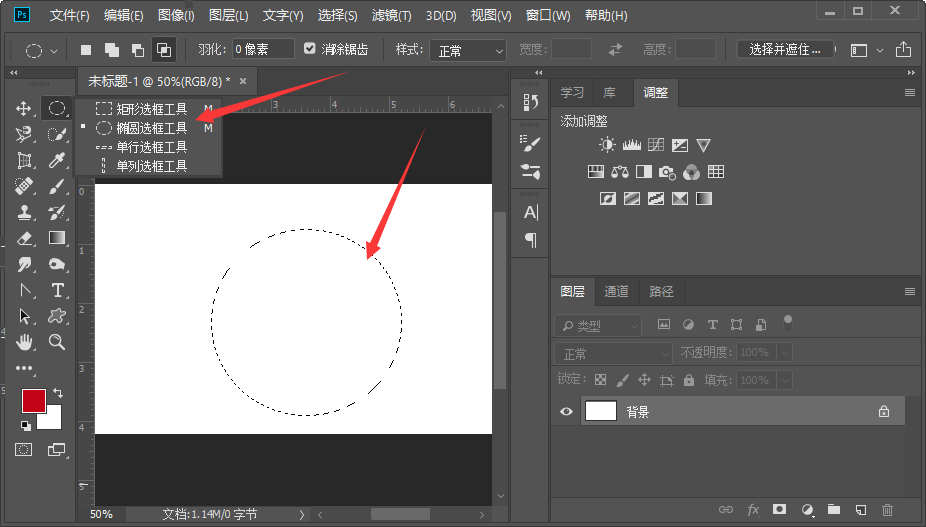The width and height of the screenshot is (926, 527).
Task: Select the Eraser tool
Action: [x=24, y=238]
